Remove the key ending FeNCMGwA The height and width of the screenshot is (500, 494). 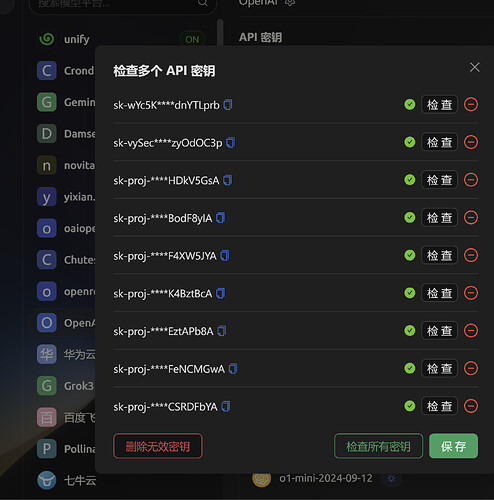point(471,368)
